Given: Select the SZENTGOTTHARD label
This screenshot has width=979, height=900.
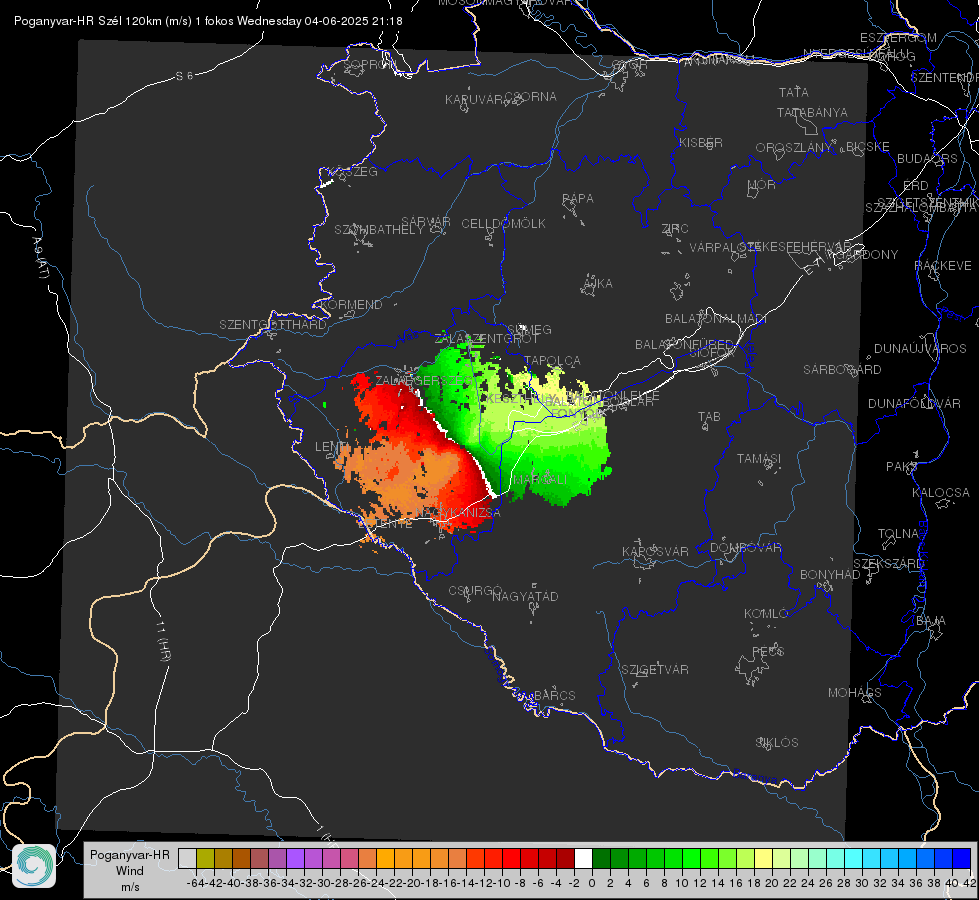Looking at the screenshot, I should coord(273,325).
